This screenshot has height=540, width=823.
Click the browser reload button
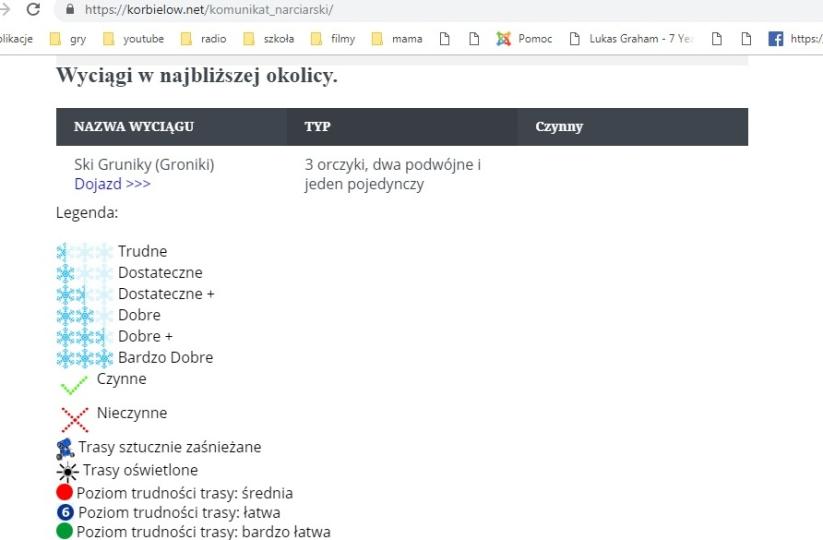(34, 9)
